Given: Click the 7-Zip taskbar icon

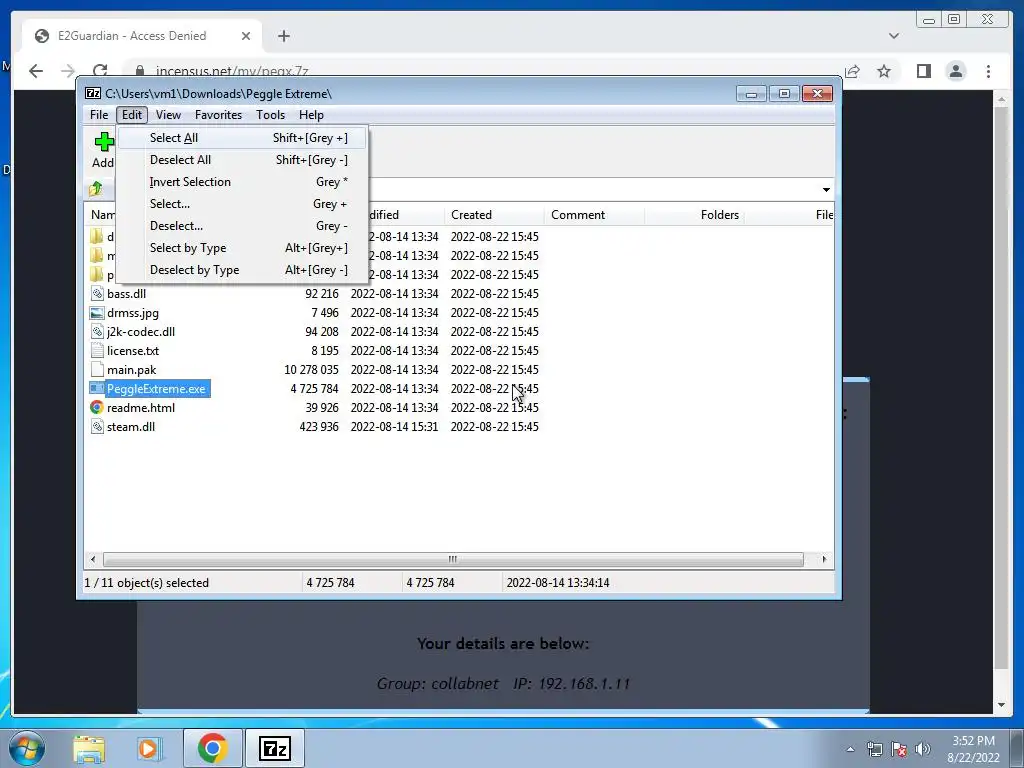Looking at the screenshot, I should 274,748.
